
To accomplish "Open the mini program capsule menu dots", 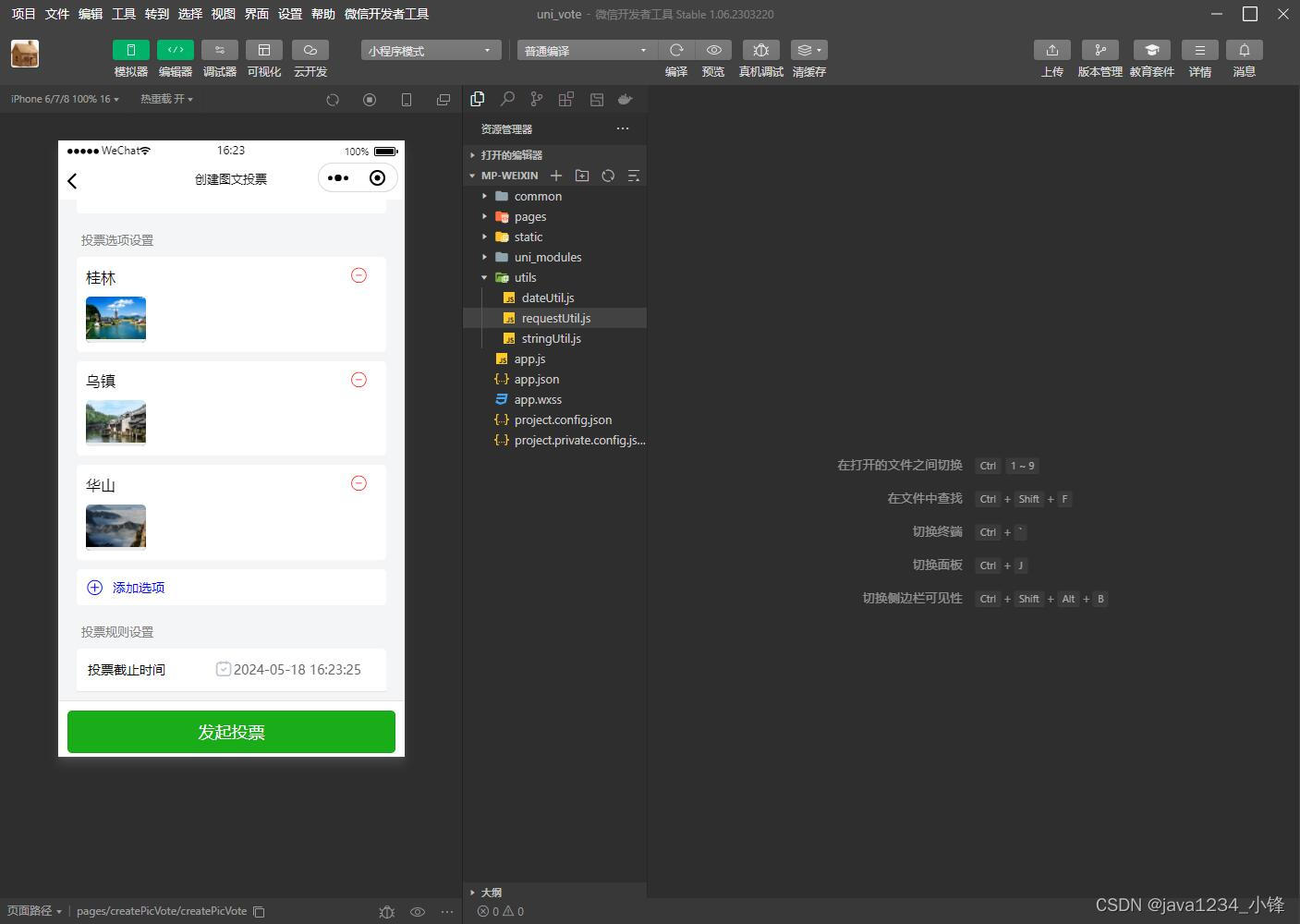I will tap(338, 178).
